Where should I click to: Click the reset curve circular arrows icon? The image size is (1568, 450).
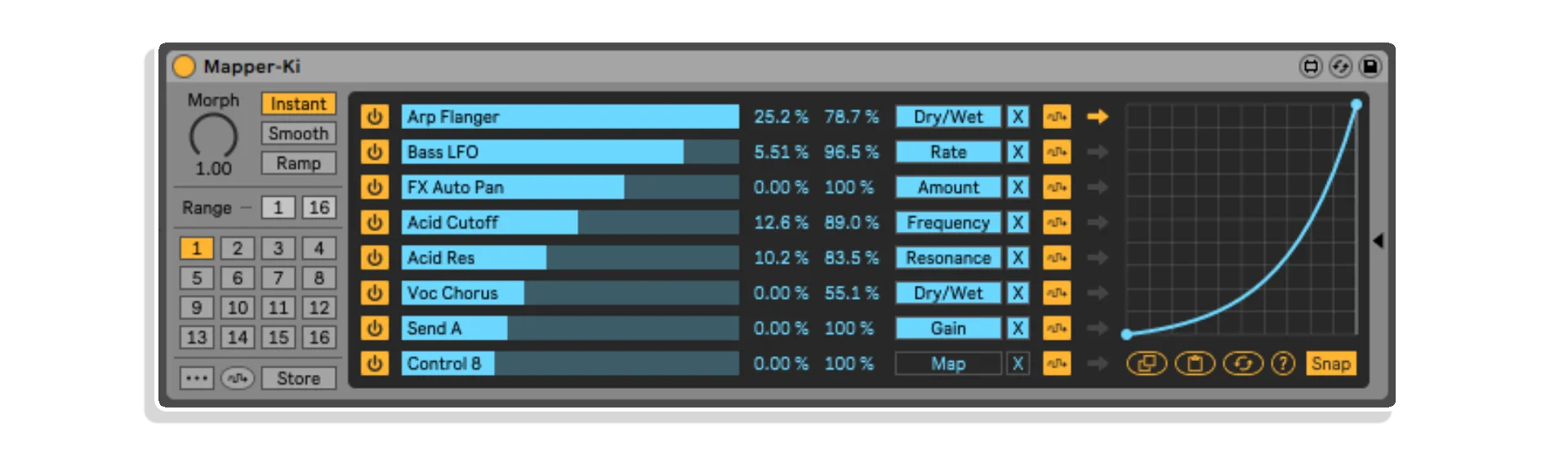point(1243,363)
